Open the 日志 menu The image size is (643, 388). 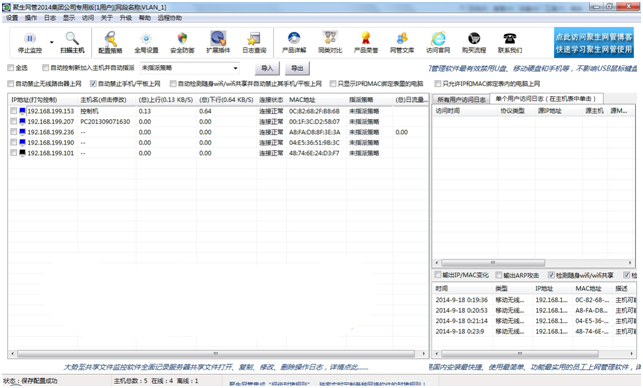click(x=50, y=18)
